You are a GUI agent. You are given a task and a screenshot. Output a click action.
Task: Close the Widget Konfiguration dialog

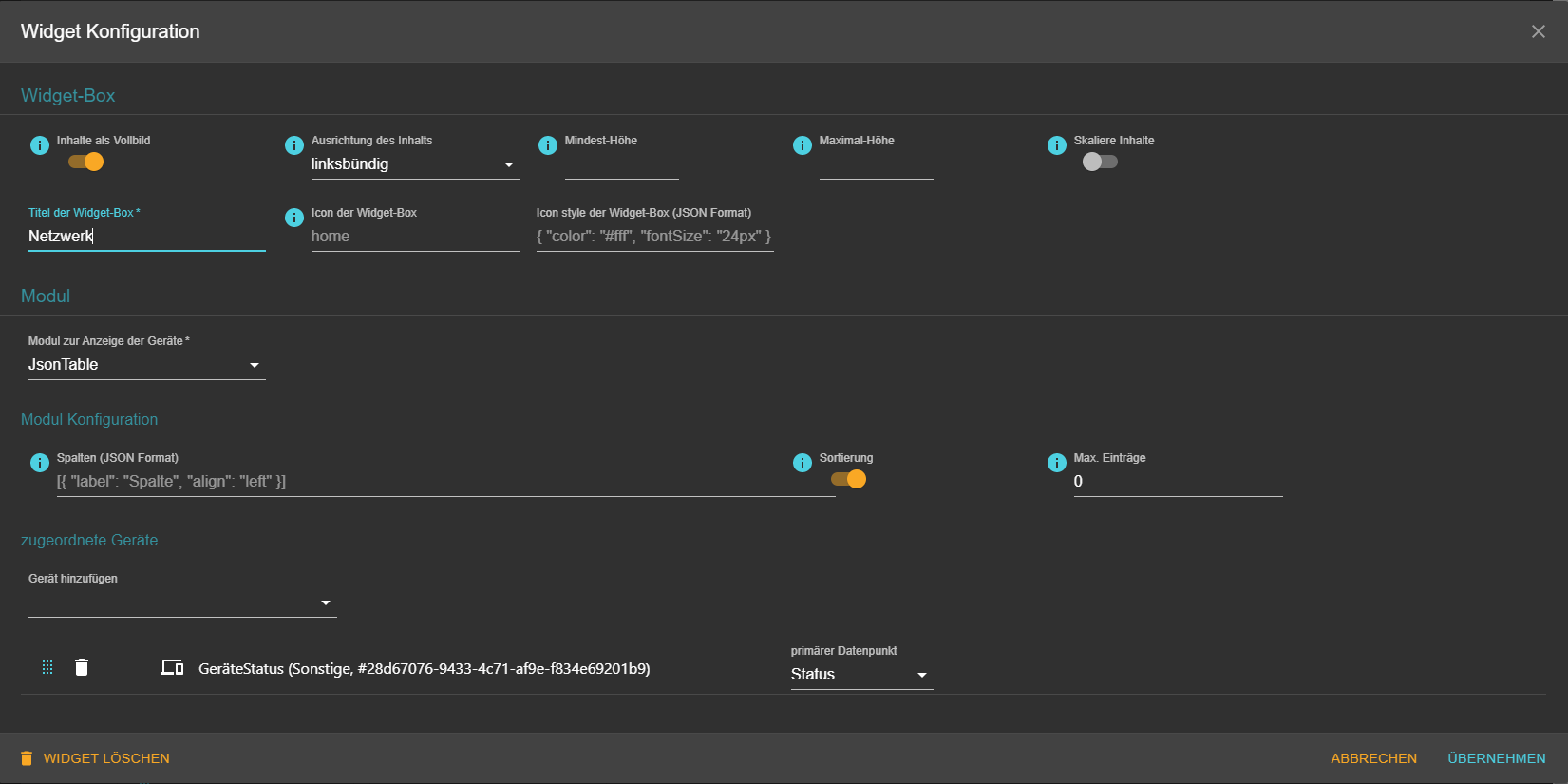click(1539, 31)
